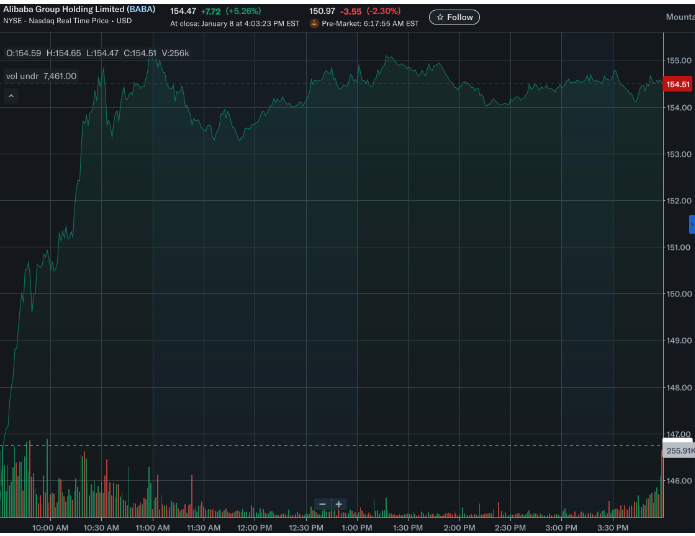The height and width of the screenshot is (536, 695).
Task: Click the Follow star button
Action: [454, 17]
